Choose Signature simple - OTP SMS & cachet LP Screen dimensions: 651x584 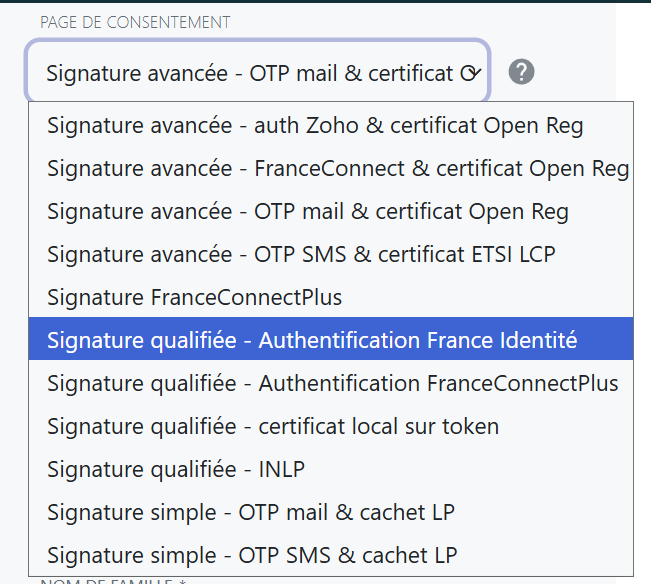pyautogui.click(x=331, y=555)
